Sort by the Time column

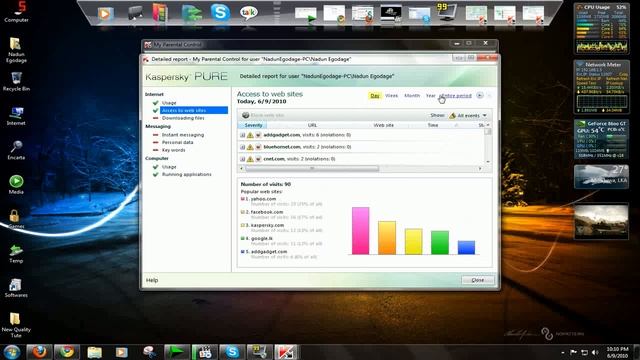coord(433,125)
